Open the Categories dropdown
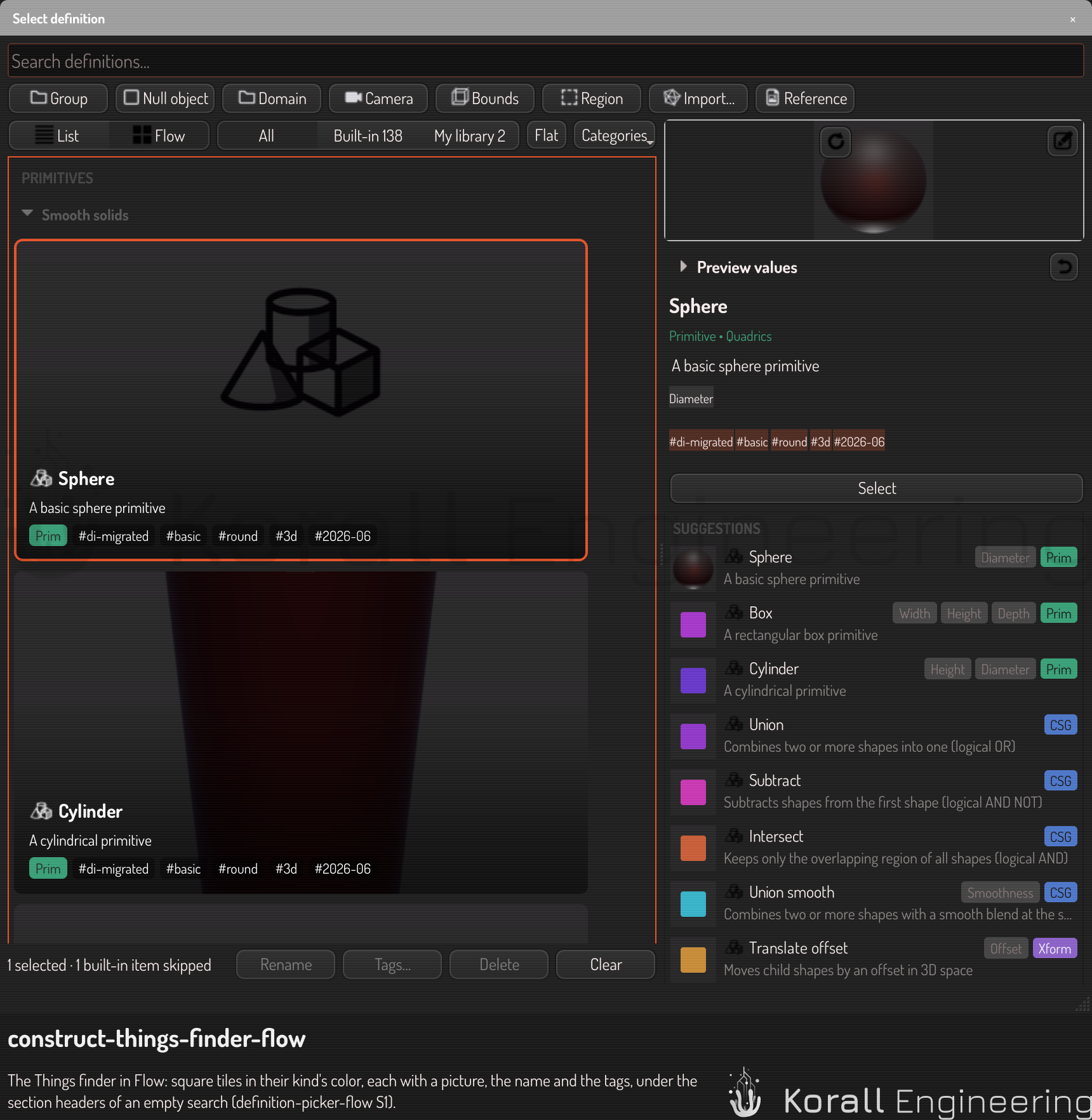This screenshot has width=1092, height=1120. 615,135
